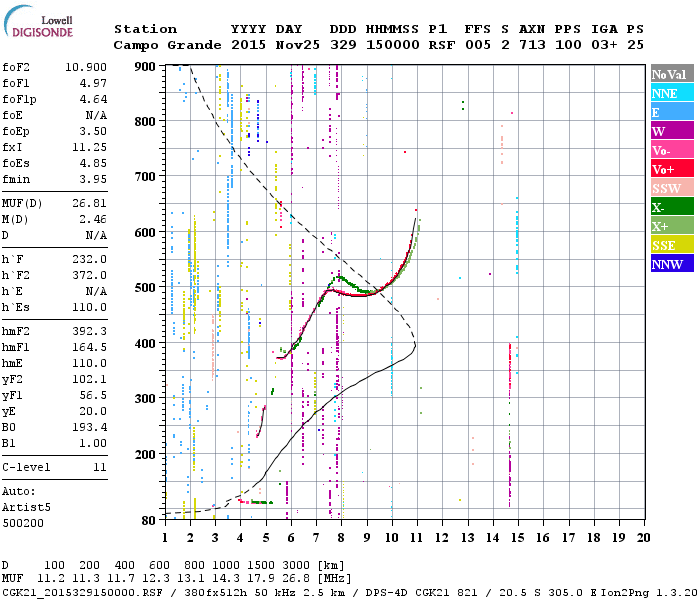This screenshot has height=600, width=700.
Task: Click the D 3000 km table entry
Action: [x=296, y=566]
